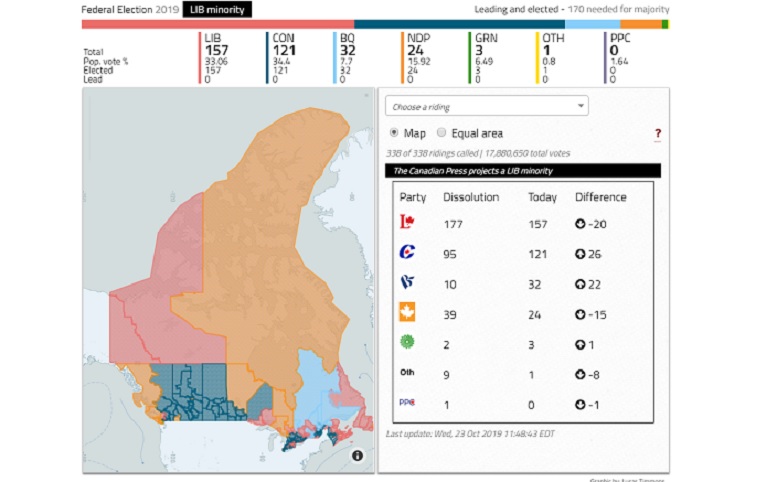Click the PPC logo in table
The height and width of the screenshot is (482, 777).
(x=407, y=402)
